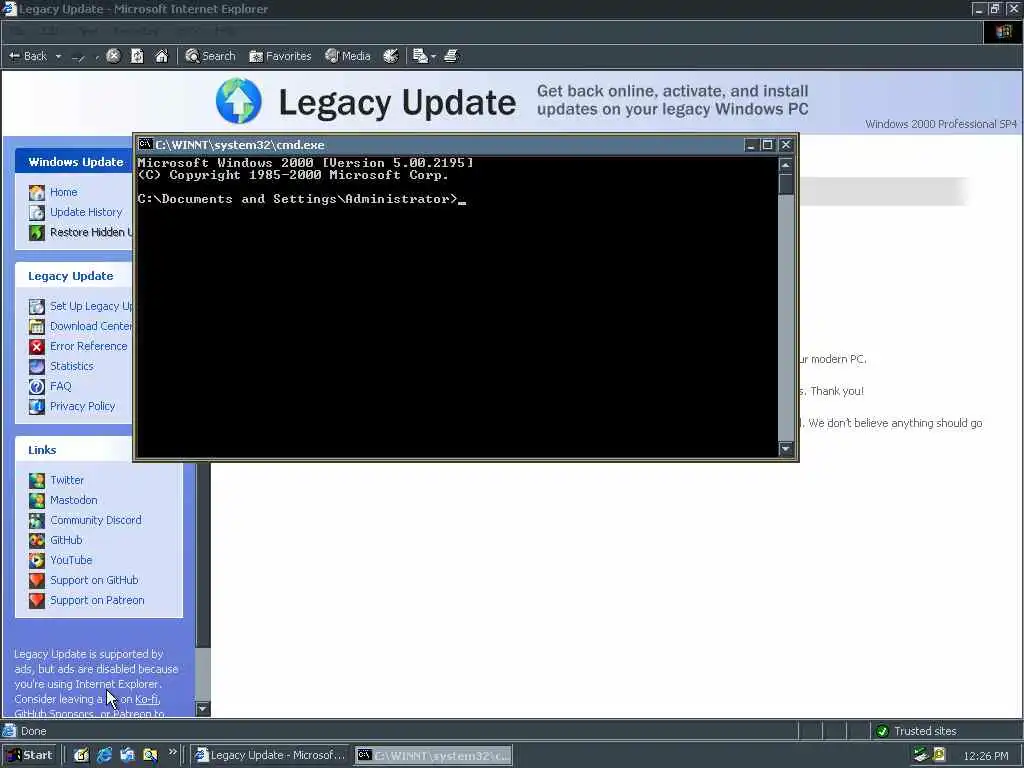Open Update History sidebar link
1024x768 pixels.
[x=86, y=212]
